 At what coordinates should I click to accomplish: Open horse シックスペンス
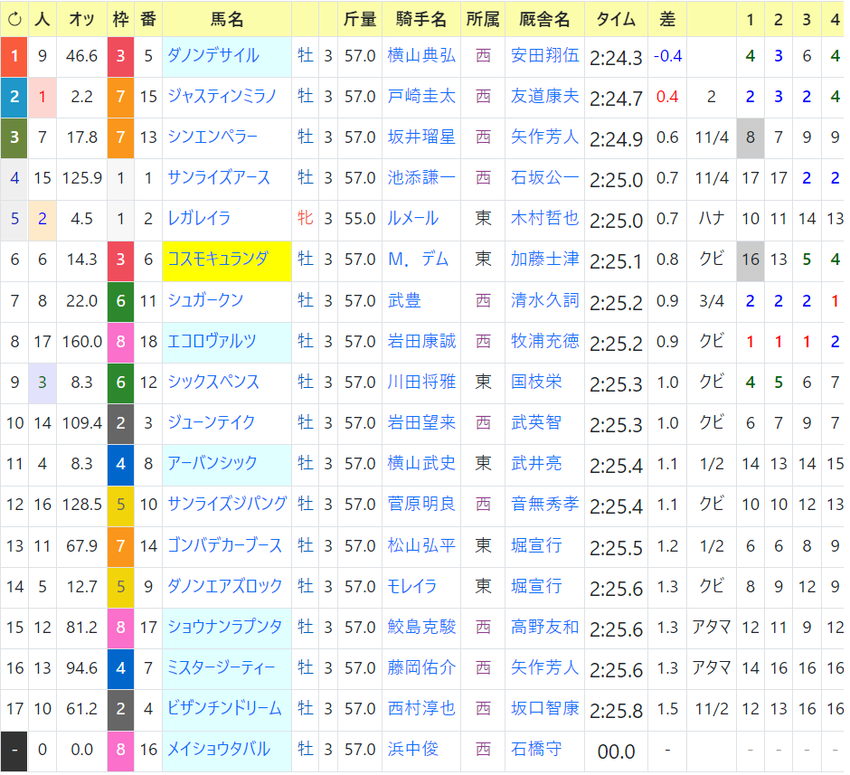tap(213, 382)
